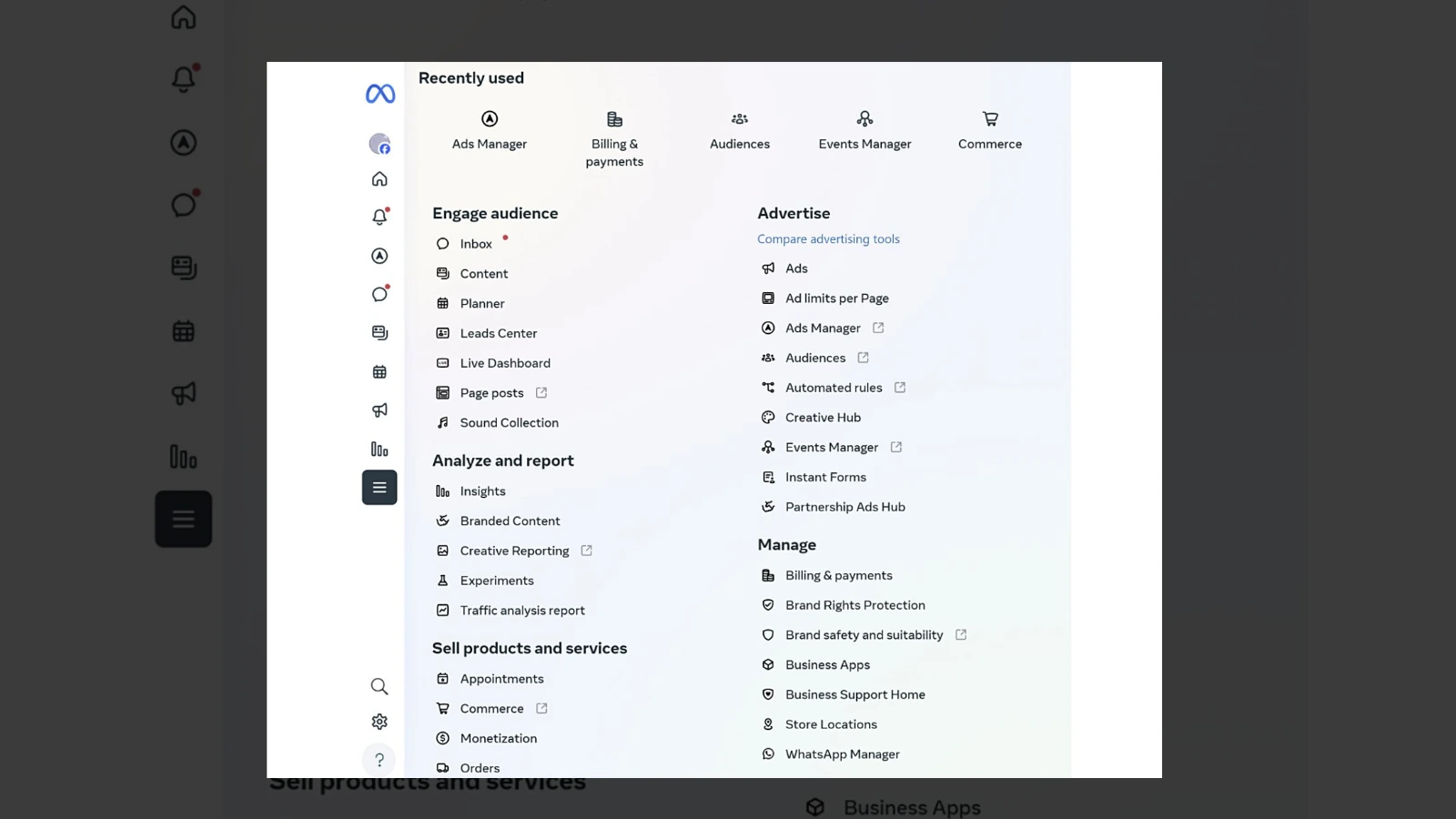This screenshot has height=819, width=1456.
Task: Open WhatsApp Manager under Manage
Action: [x=842, y=754]
